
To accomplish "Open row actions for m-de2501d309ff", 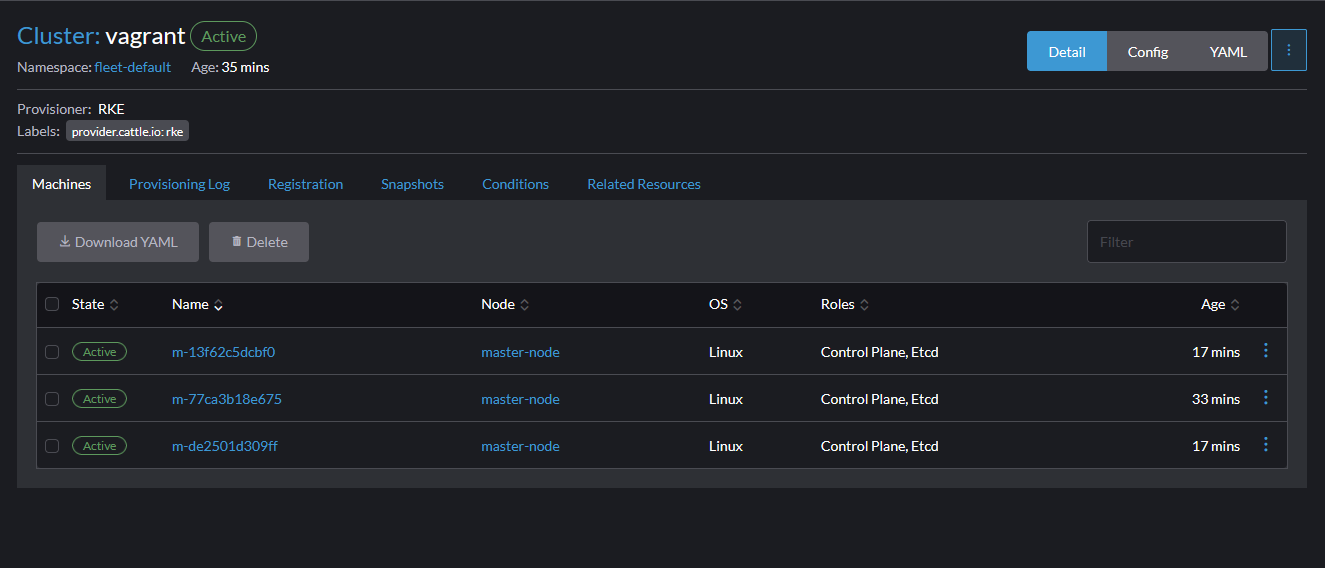I will click(1265, 445).
